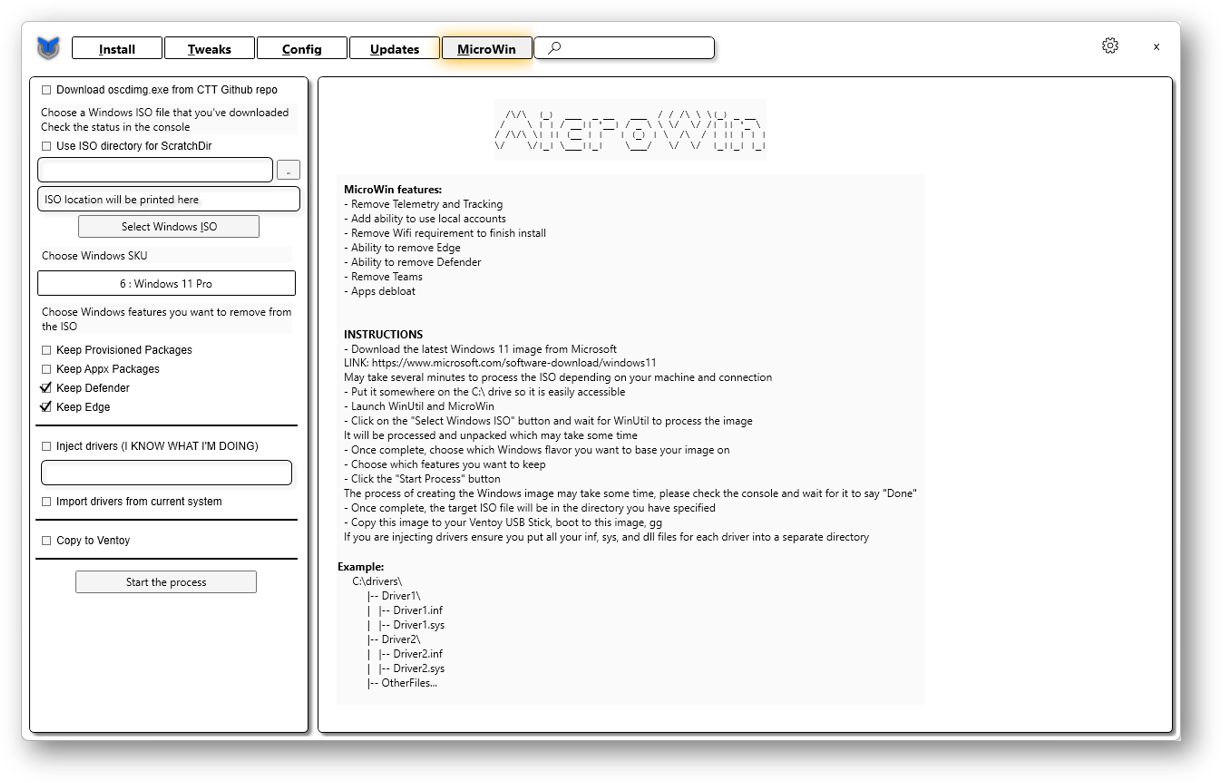Click the WinUtil owl logo icon
Screen dimensions: 1223x783
[48, 47]
